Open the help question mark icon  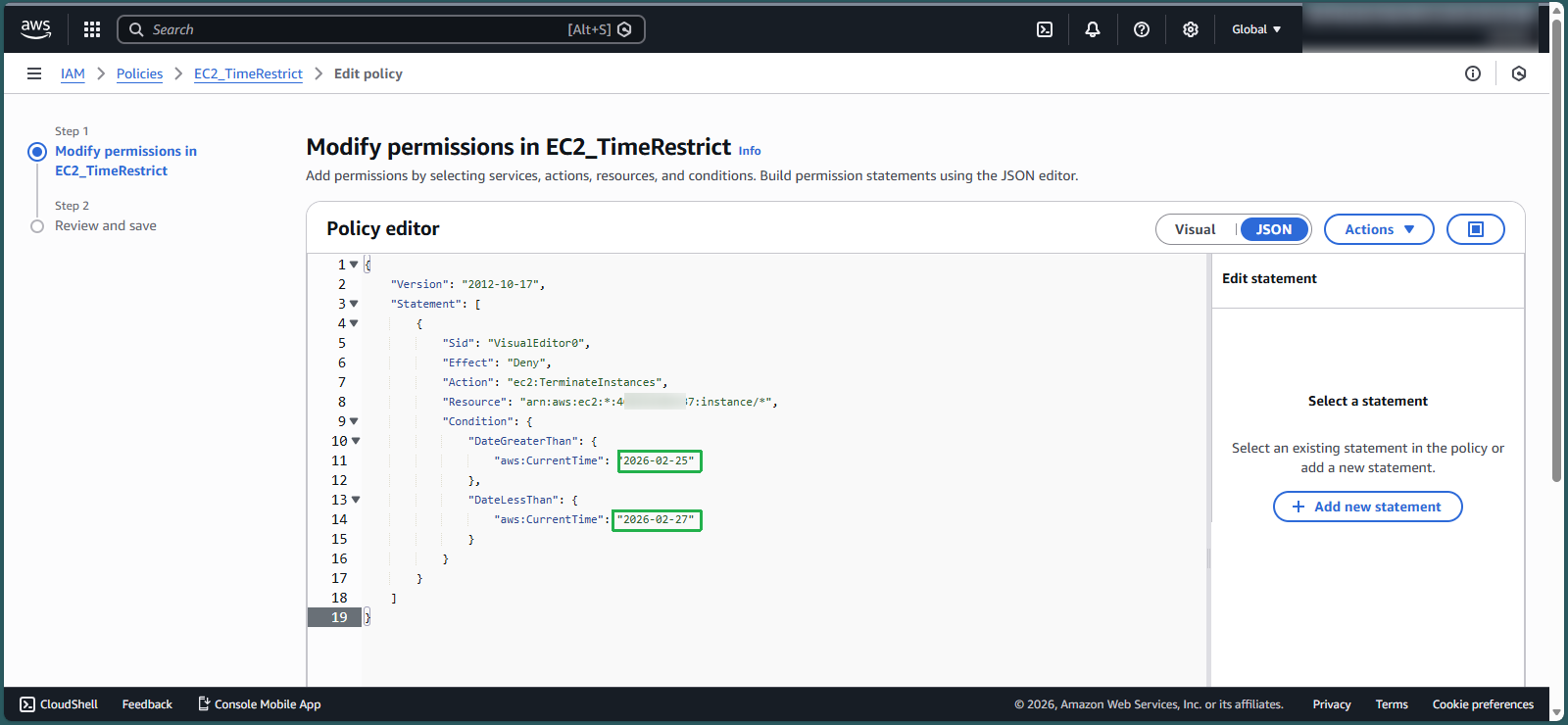[x=1142, y=29]
